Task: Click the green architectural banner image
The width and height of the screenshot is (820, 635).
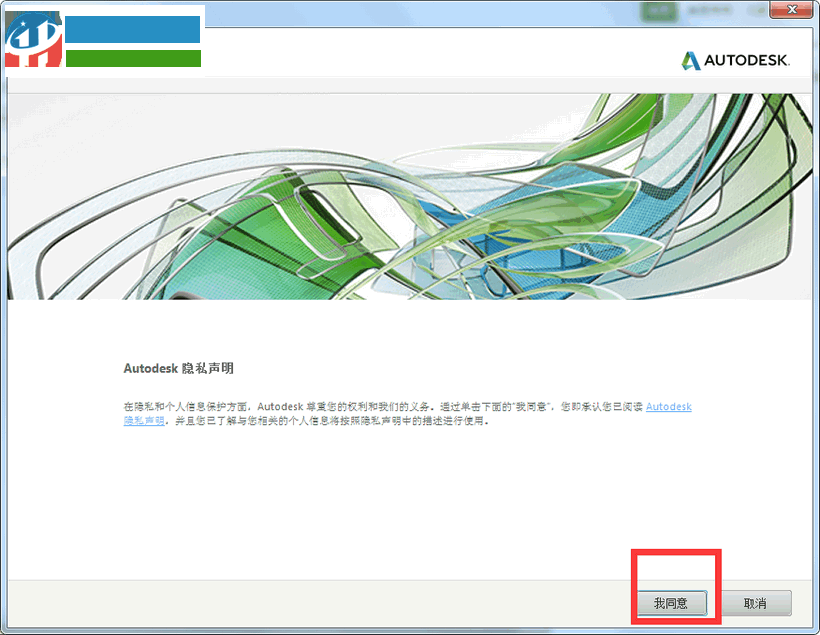Action: coord(410,195)
